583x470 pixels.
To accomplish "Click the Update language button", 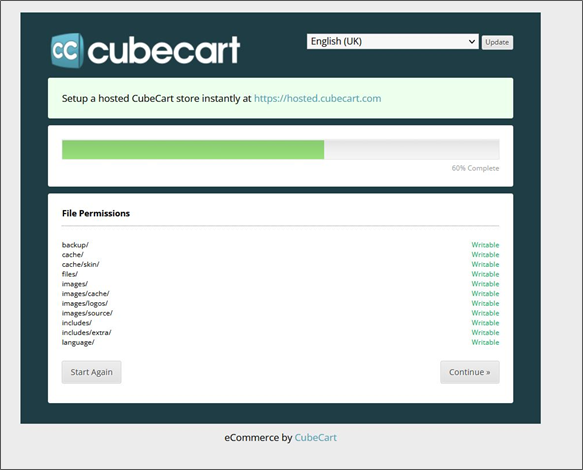I will (x=497, y=42).
